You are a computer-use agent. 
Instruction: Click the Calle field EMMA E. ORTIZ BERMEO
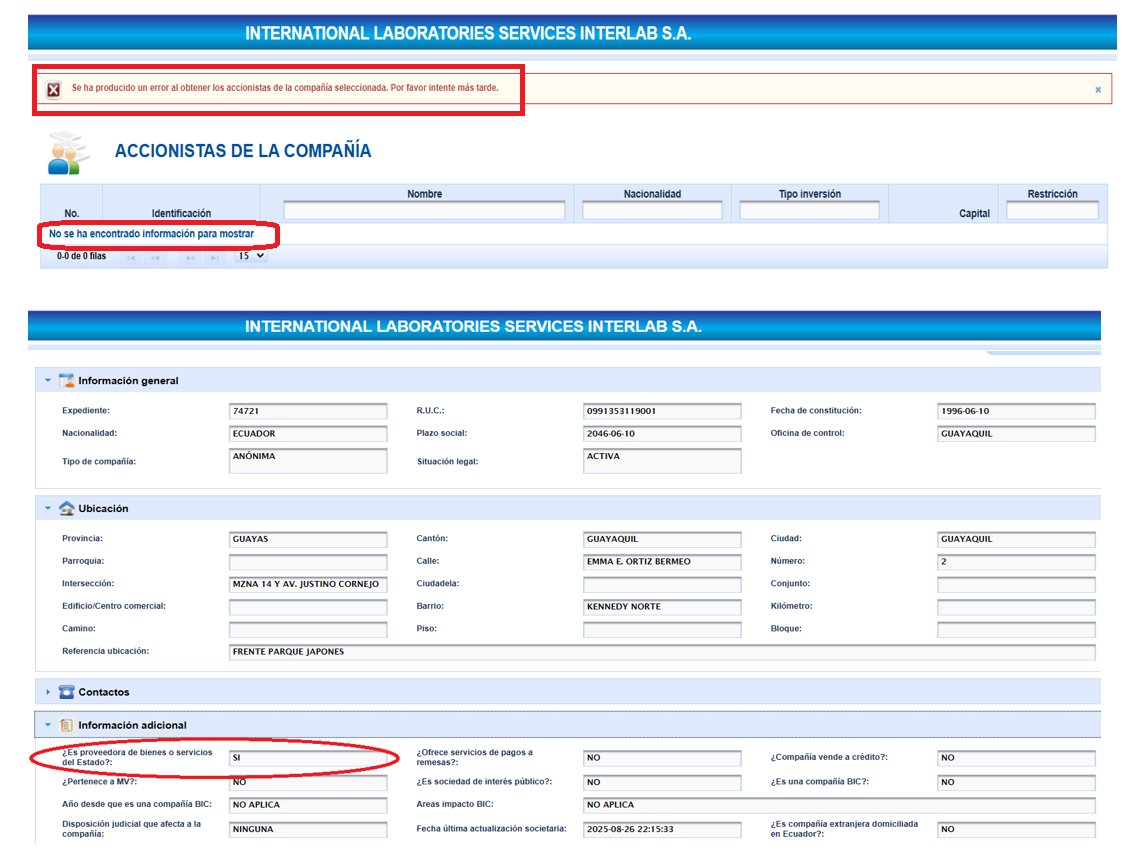coord(662,562)
